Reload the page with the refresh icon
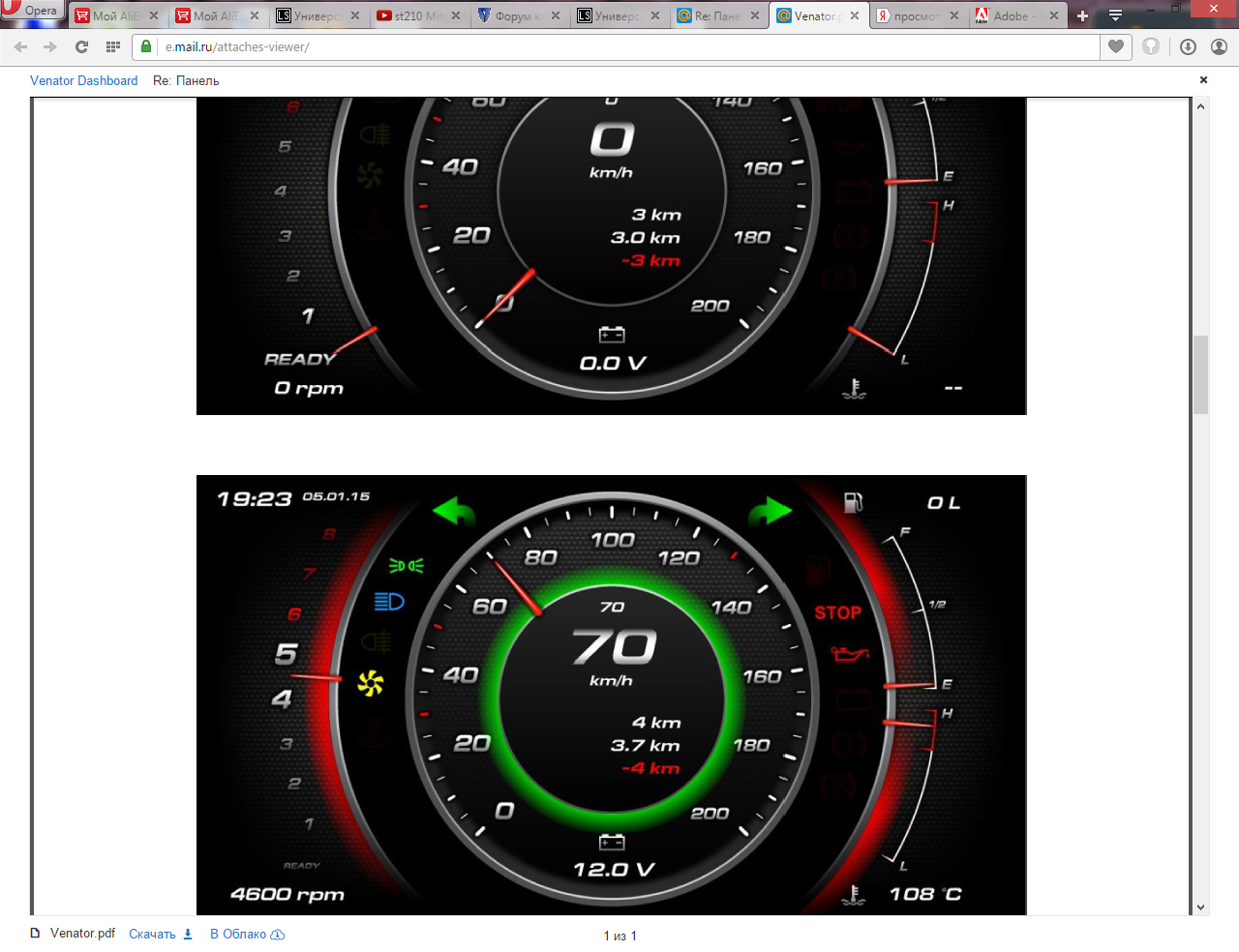Screen dimensions: 1239x952 tap(81, 46)
